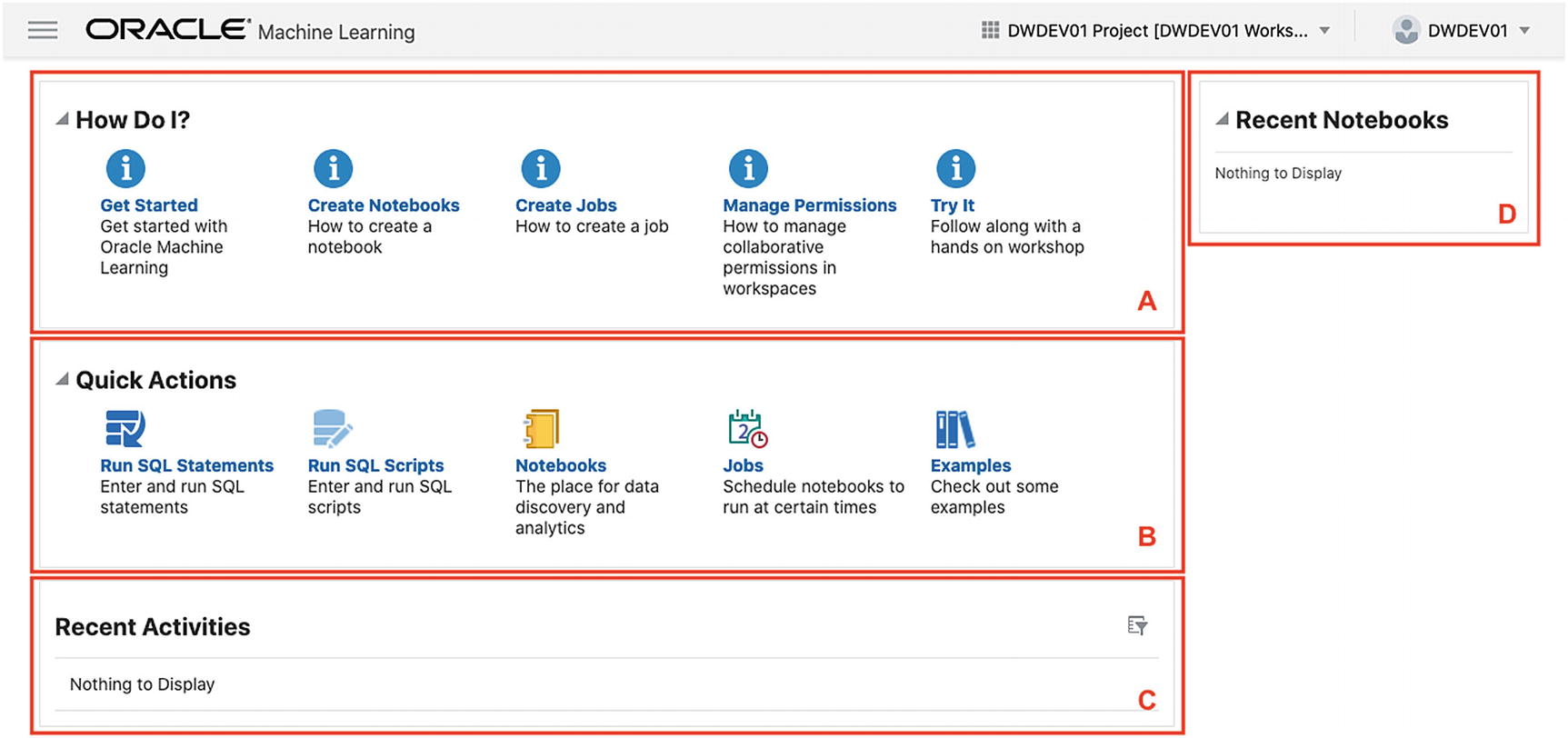Click 'How to create a job' description
Image resolution: width=1568 pixels, height=738 pixels.
(592, 226)
